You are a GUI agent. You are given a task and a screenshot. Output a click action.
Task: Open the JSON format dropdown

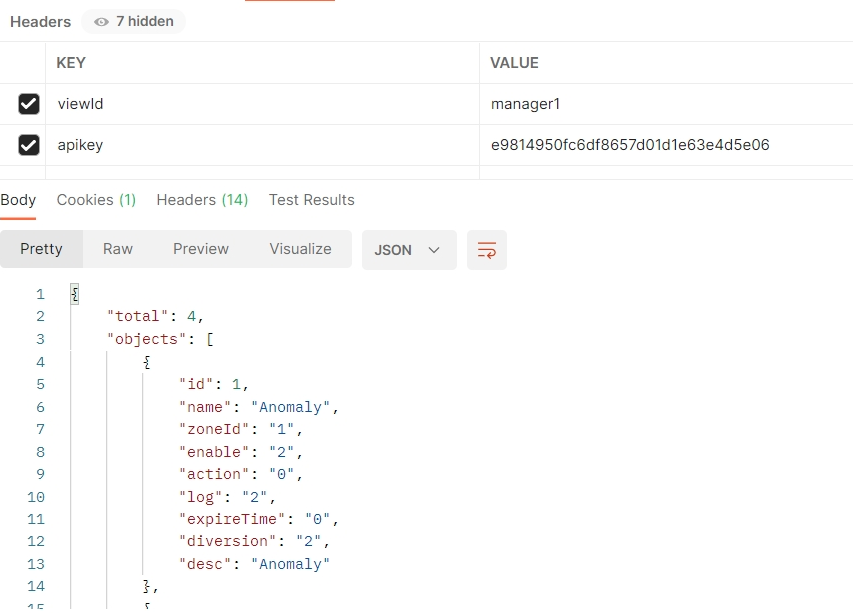point(409,249)
